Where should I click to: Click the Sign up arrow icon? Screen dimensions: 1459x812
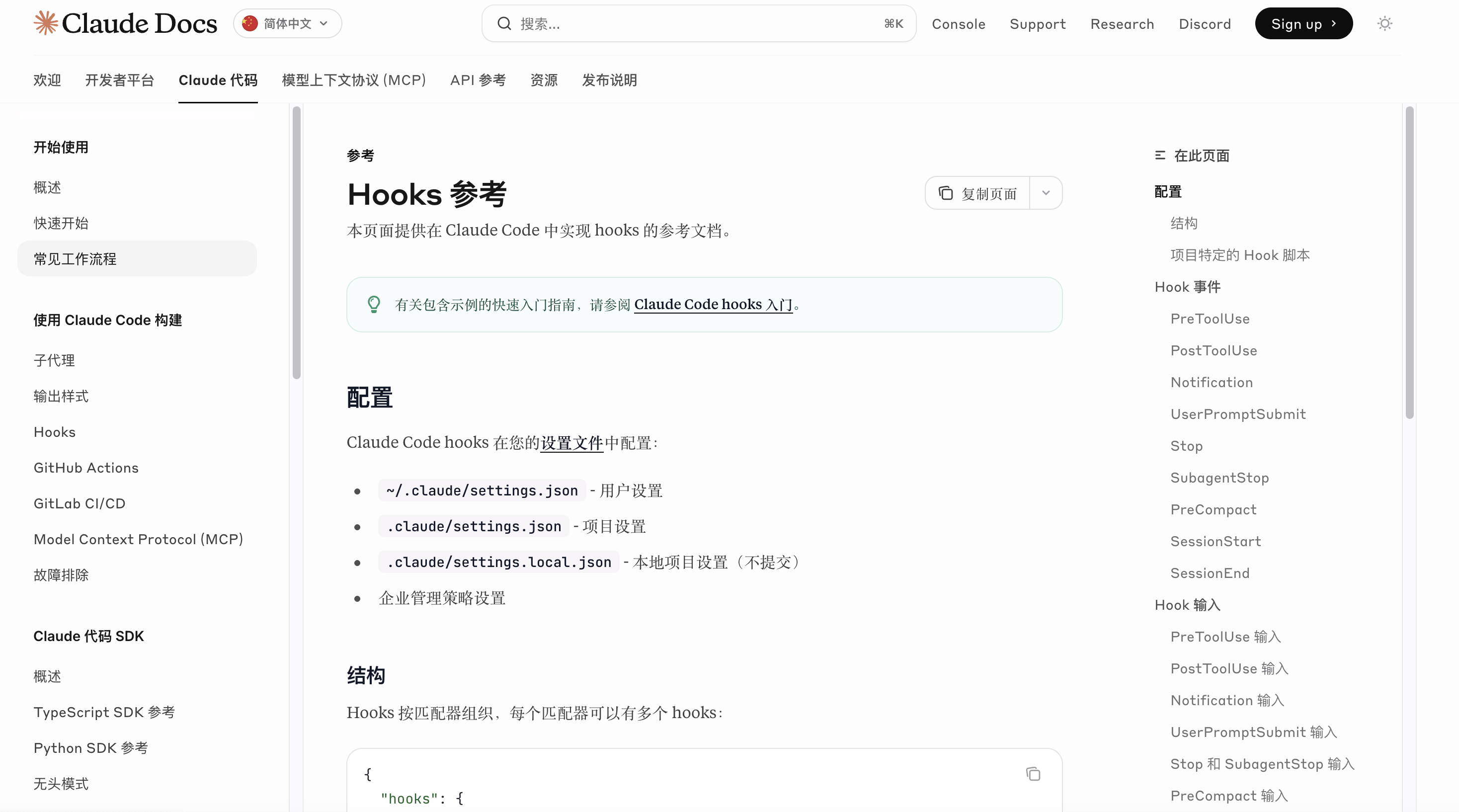click(1334, 23)
